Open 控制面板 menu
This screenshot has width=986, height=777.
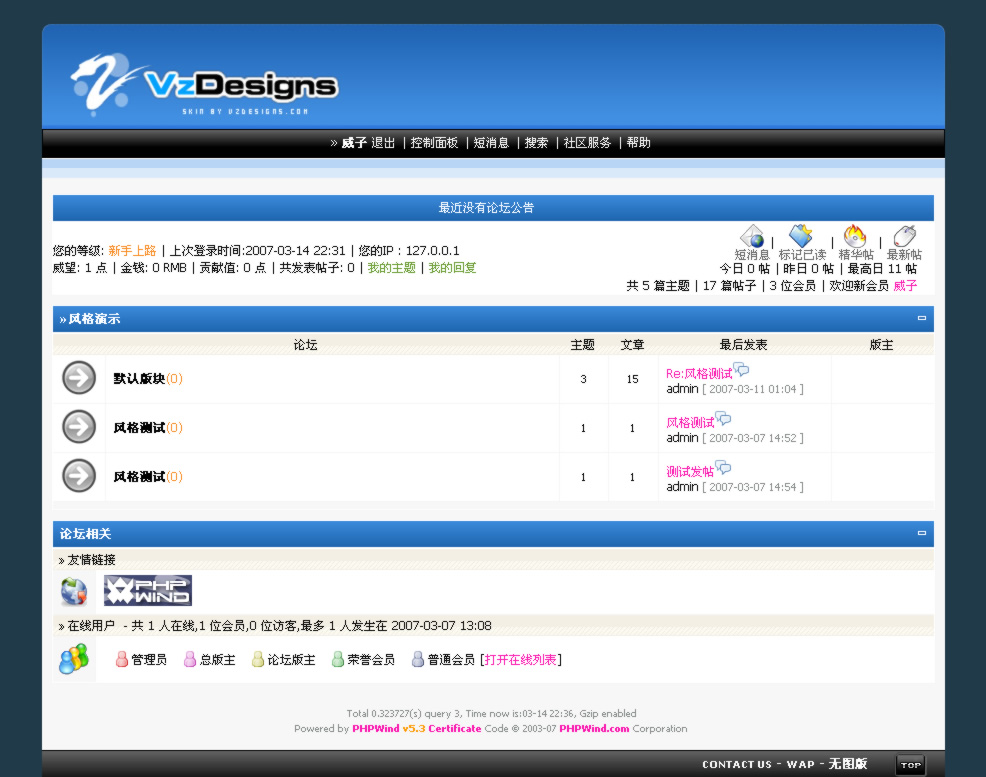click(434, 143)
